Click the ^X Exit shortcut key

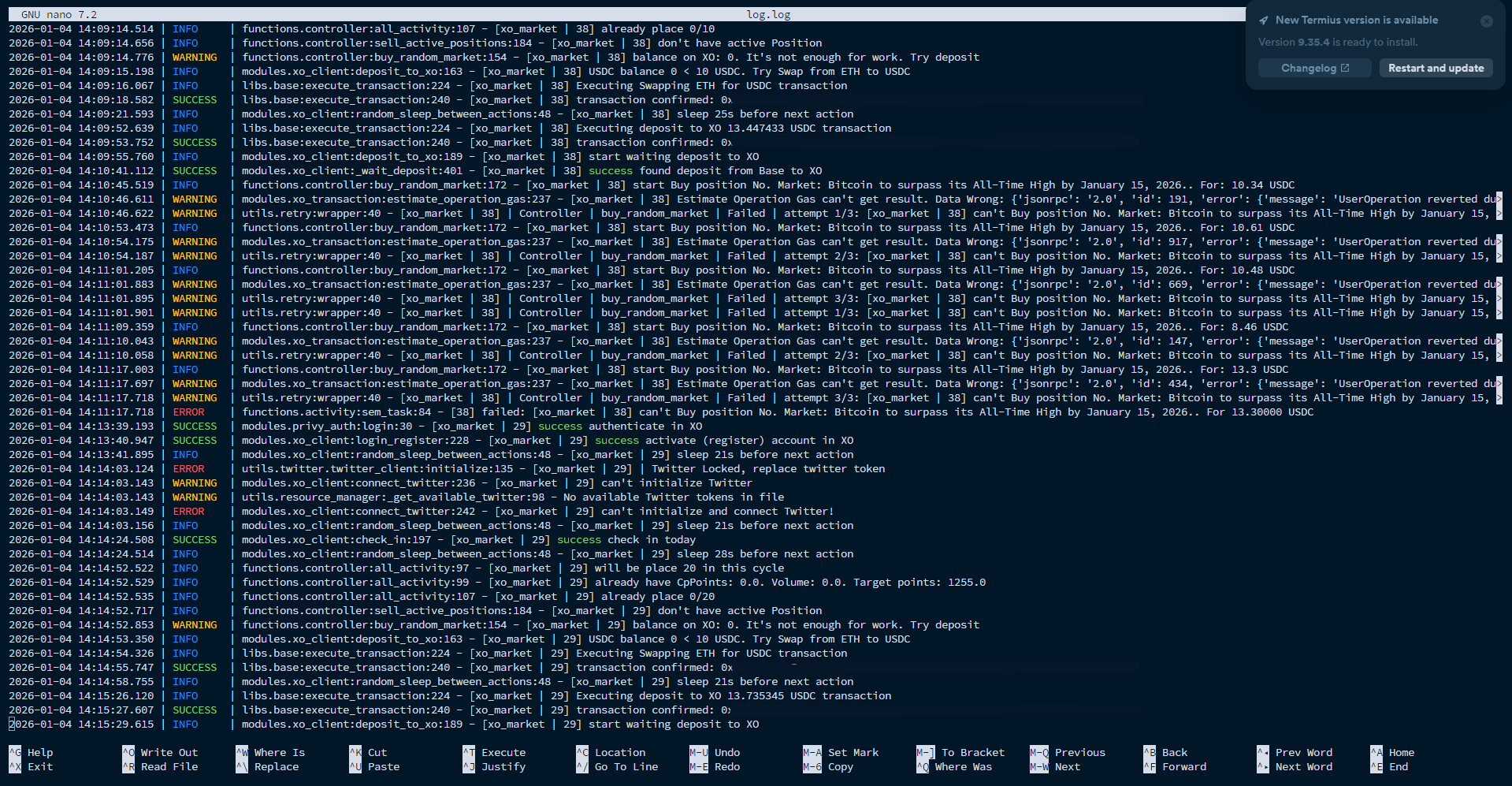point(15,766)
